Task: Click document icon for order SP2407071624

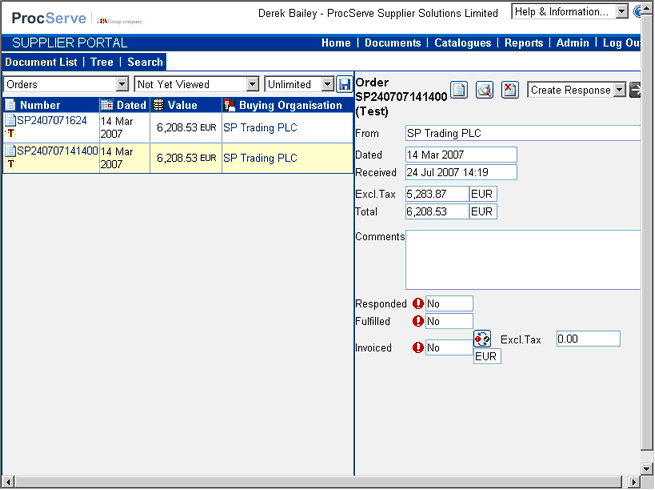Action: pyautogui.click(x=10, y=121)
